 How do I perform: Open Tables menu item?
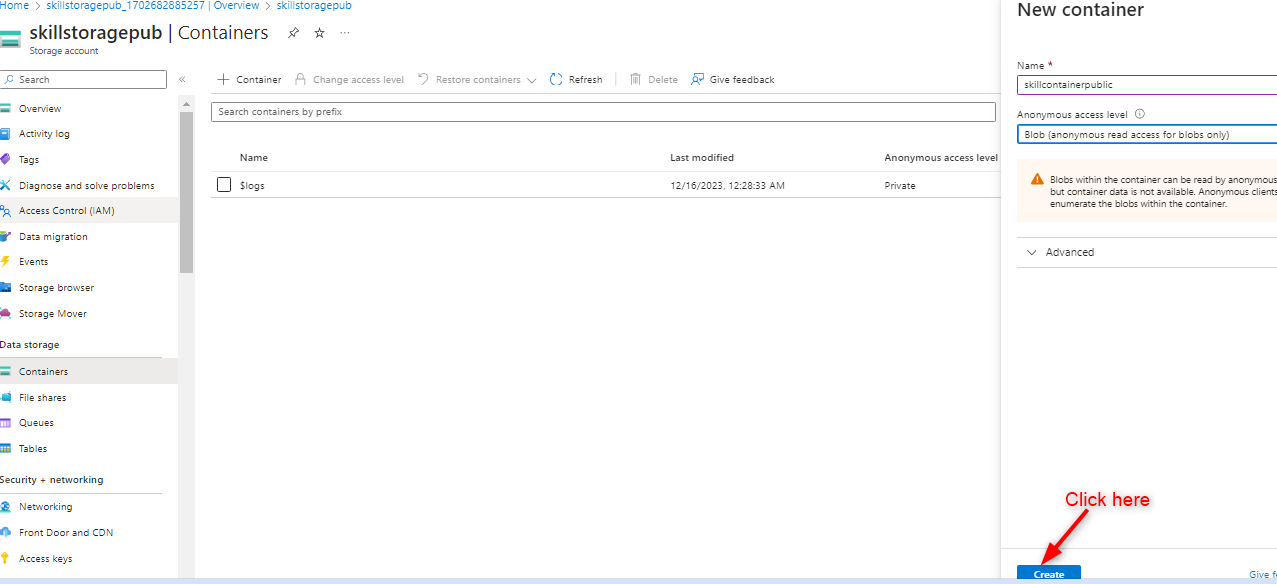33,449
